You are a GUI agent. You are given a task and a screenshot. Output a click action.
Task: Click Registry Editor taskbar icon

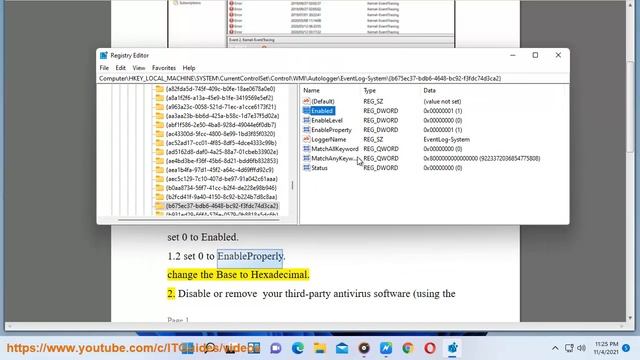coord(452,348)
